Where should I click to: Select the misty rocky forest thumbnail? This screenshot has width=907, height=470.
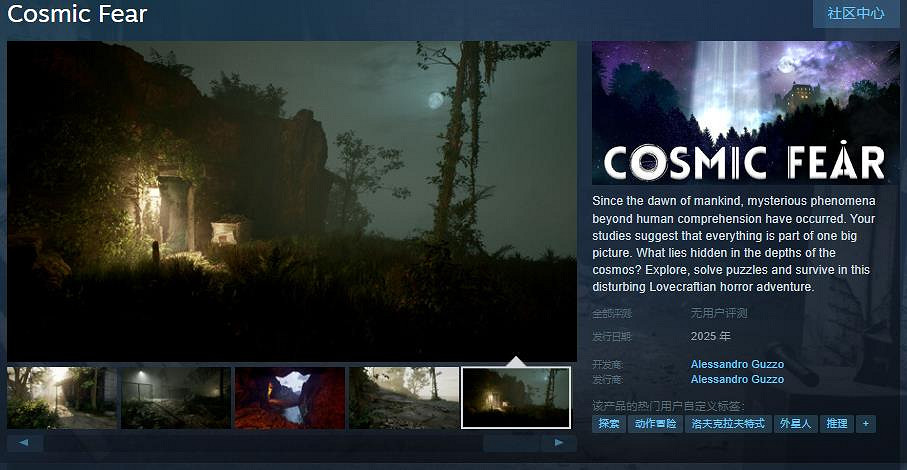(x=403, y=397)
